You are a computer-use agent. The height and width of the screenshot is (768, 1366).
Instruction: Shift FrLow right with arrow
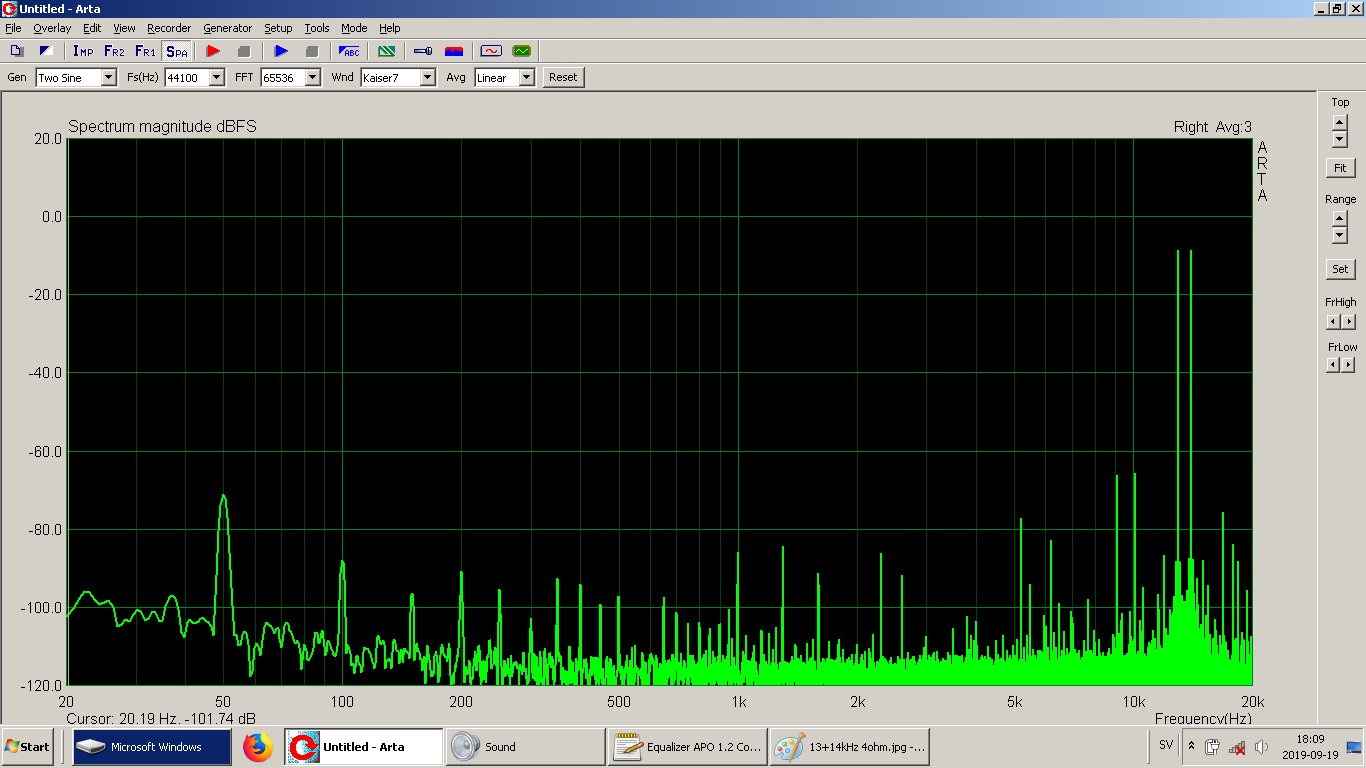(1349, 365)
